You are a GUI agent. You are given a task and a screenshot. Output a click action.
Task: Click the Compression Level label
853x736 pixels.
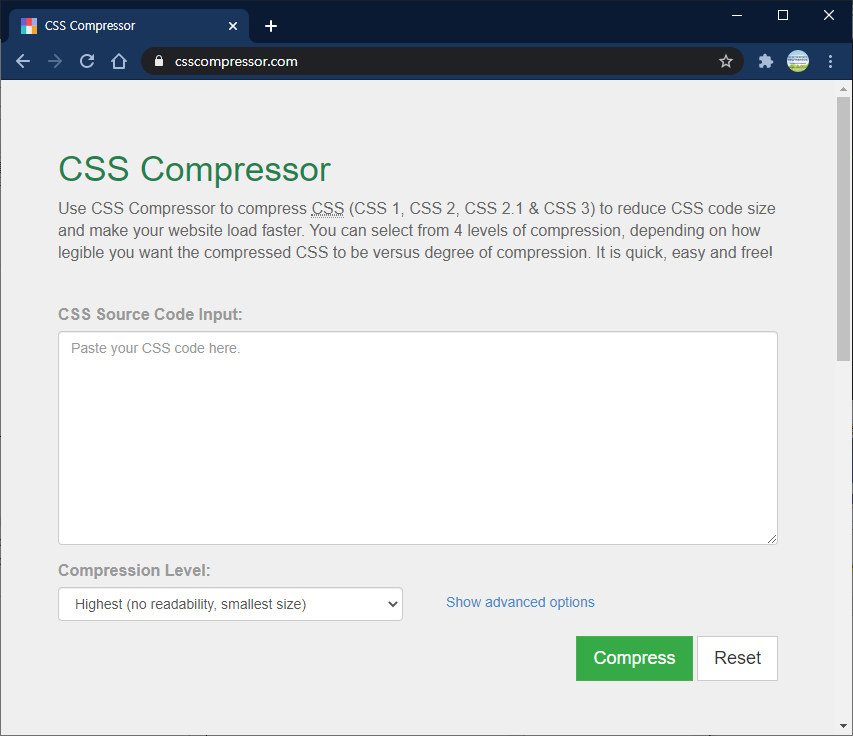134,570
